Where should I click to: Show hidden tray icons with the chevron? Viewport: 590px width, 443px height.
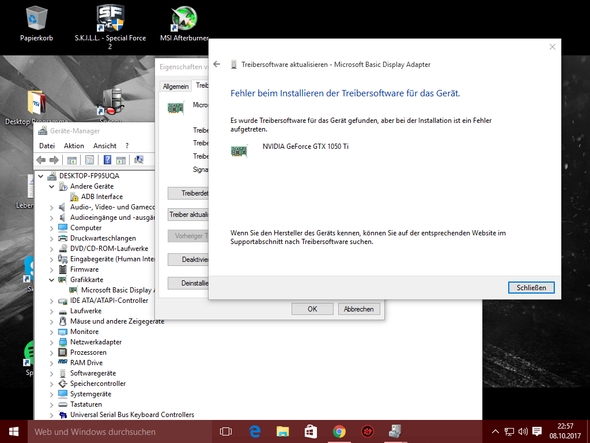496,432
